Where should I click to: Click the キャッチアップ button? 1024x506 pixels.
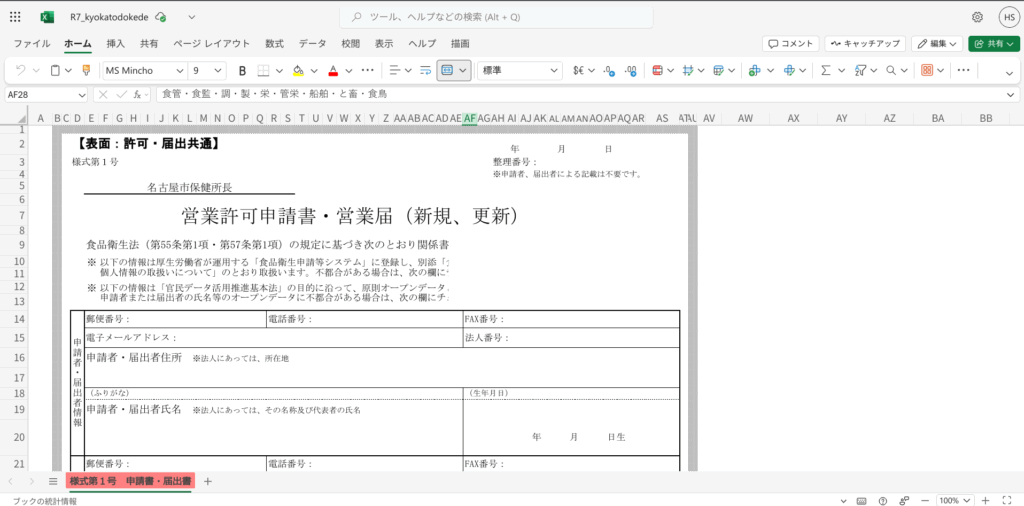tap(865, 44)
